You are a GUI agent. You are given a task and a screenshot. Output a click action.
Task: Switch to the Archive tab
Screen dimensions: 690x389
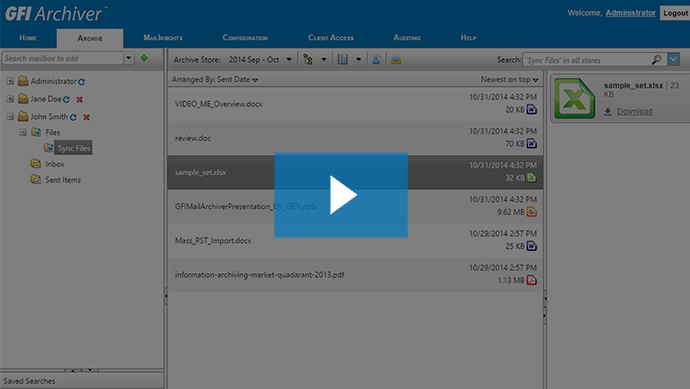tap(90, 38)
